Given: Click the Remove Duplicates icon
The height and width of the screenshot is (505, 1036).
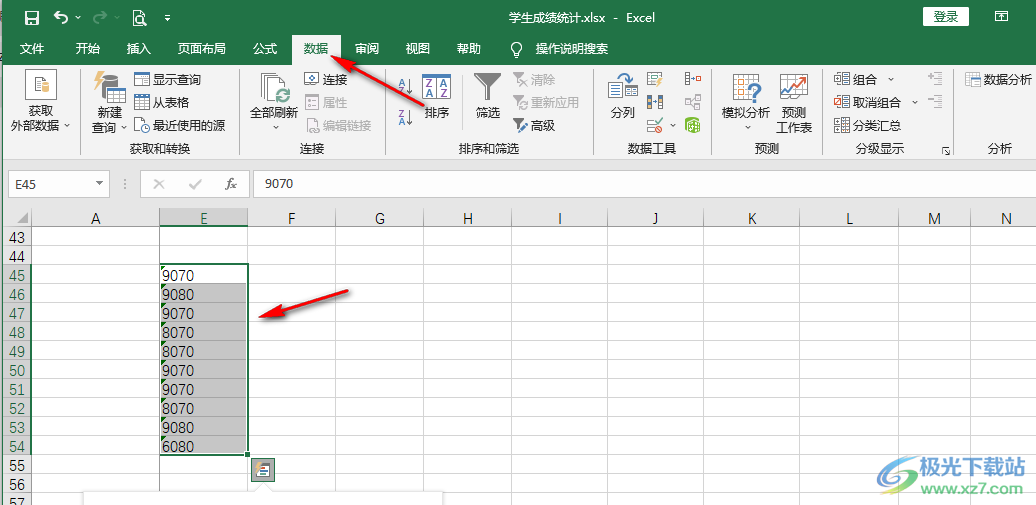Looking at the screenshot, I should tap(655, 102).
